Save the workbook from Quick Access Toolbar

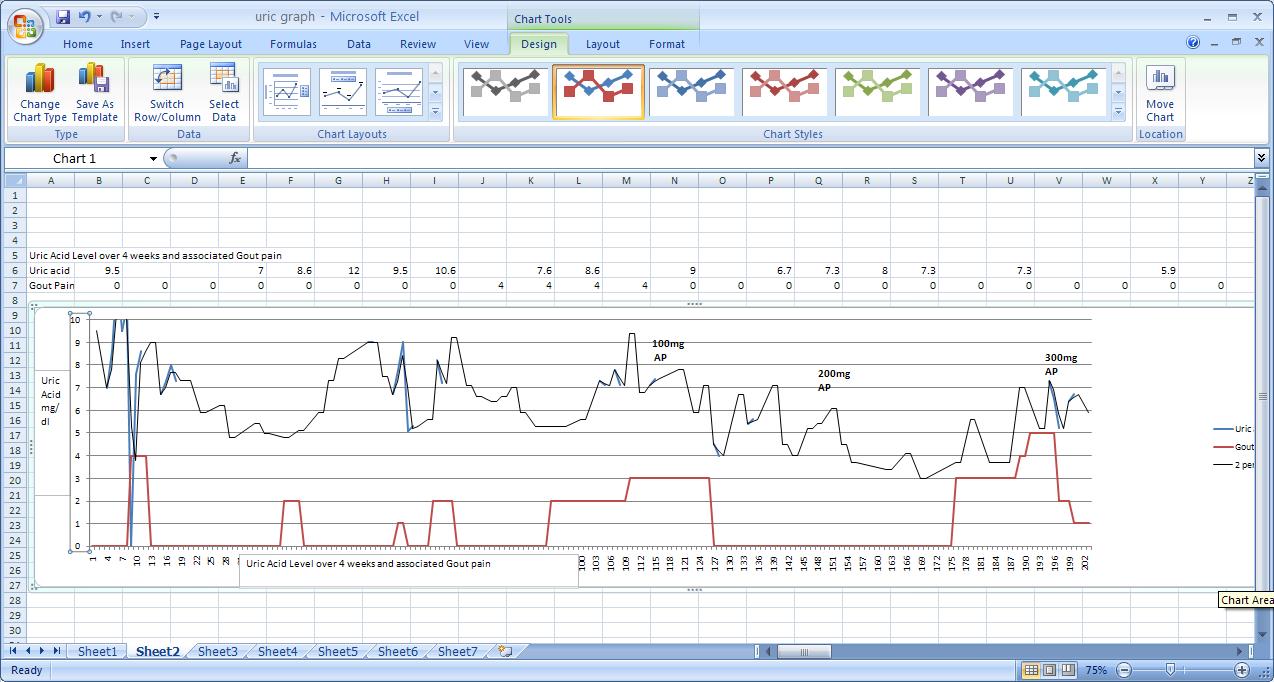point(63,17)
